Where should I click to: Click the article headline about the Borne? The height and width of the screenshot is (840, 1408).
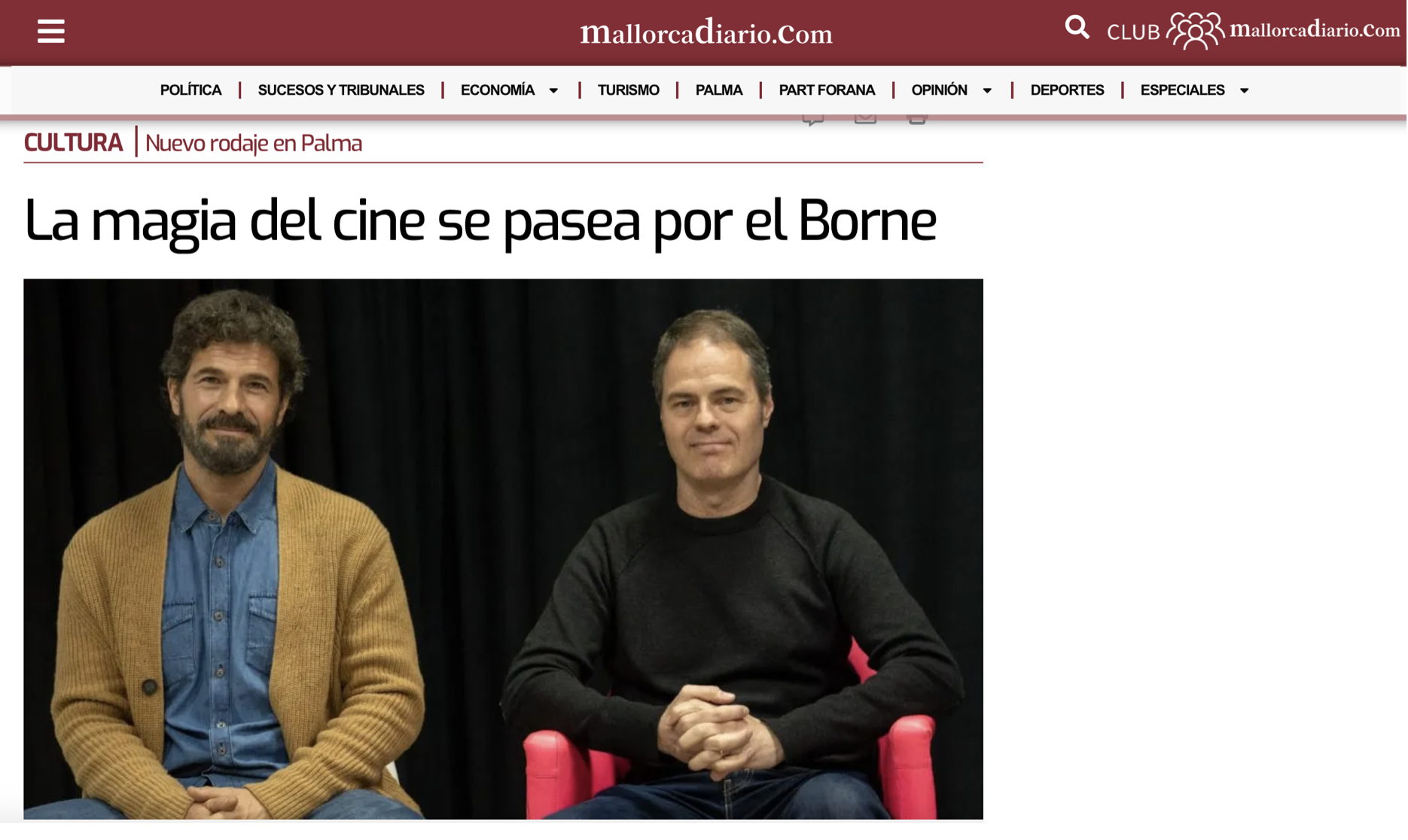pyautogui.click(x=480, y=221)
